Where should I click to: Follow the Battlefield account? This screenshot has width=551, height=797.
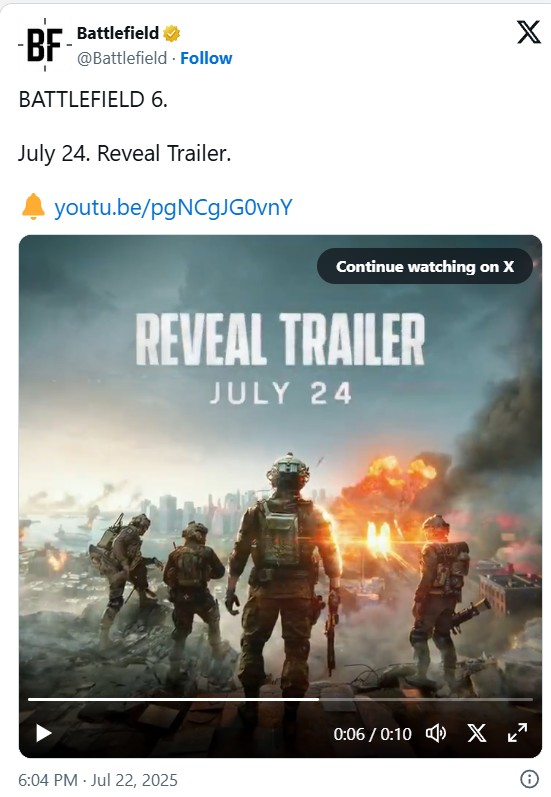[x=206, y=58]
